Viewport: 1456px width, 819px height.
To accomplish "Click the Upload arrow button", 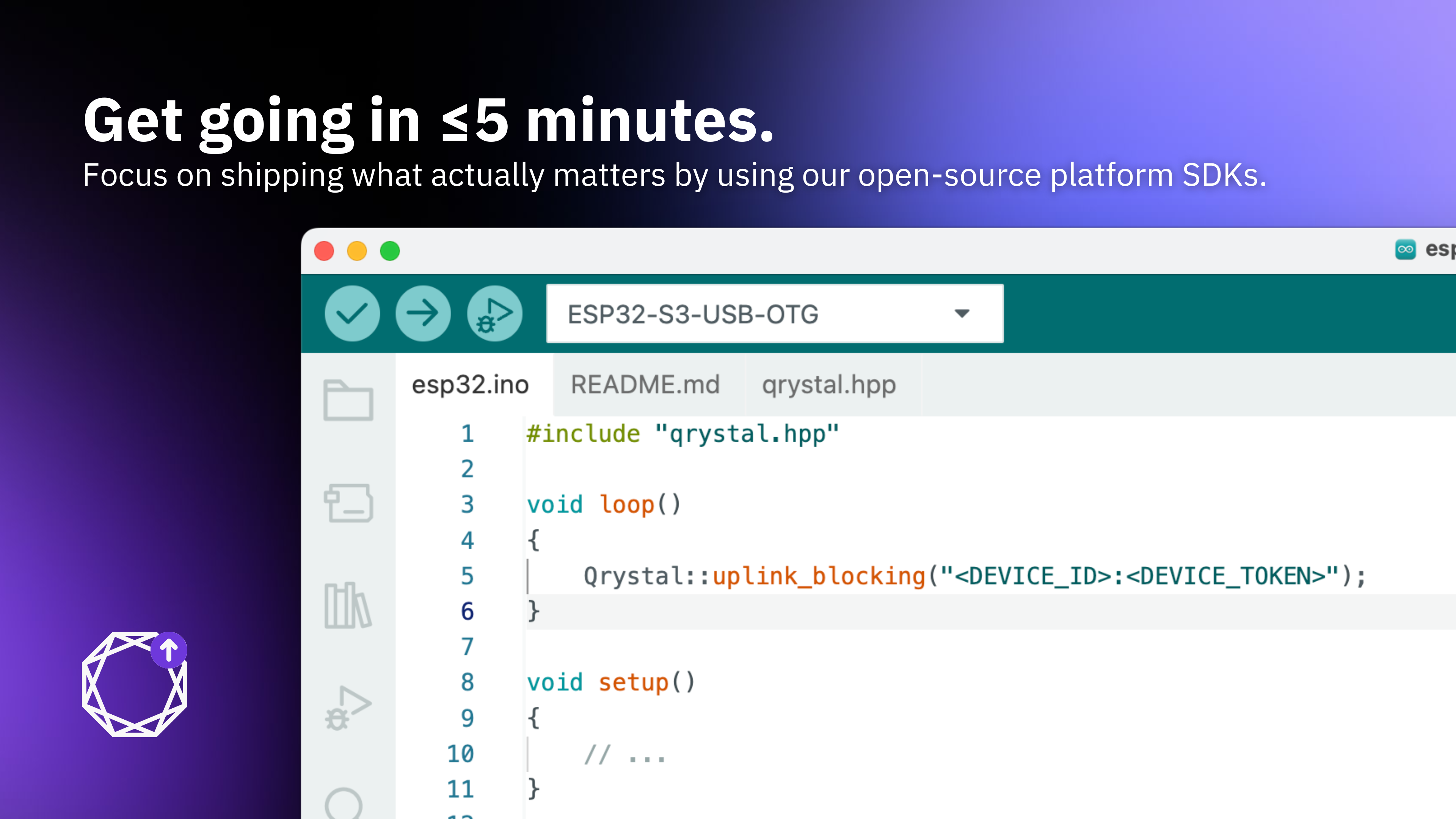I will 423,313.
